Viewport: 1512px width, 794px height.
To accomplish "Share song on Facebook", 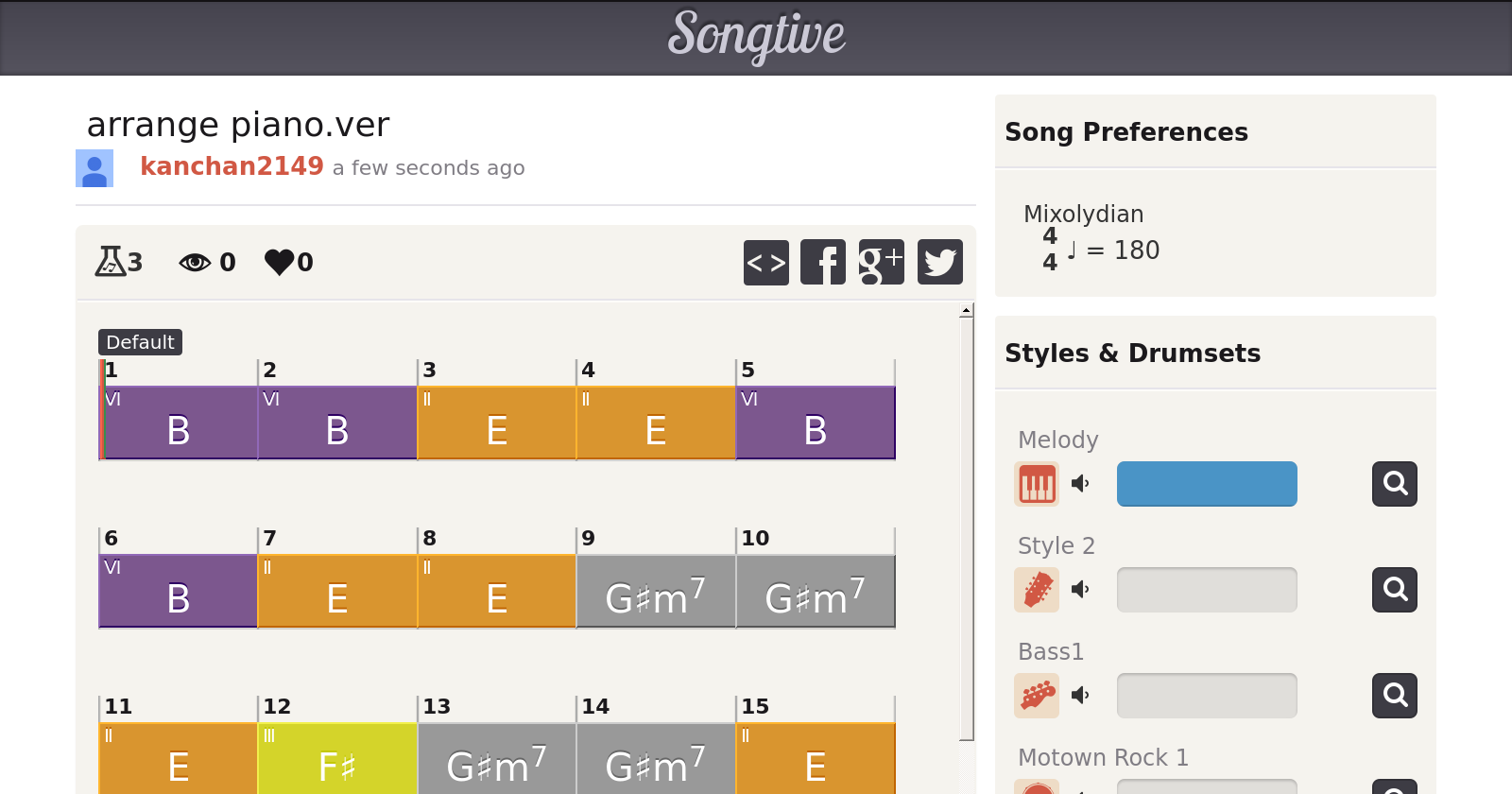I will 823,262.
